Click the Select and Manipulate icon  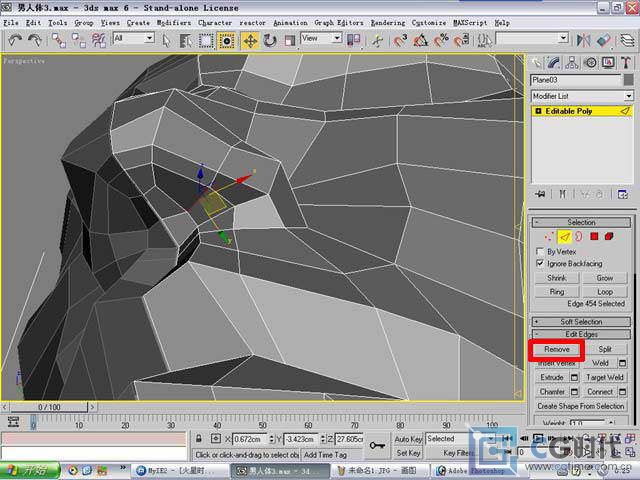pyautogui.click(x=377, y=40)
